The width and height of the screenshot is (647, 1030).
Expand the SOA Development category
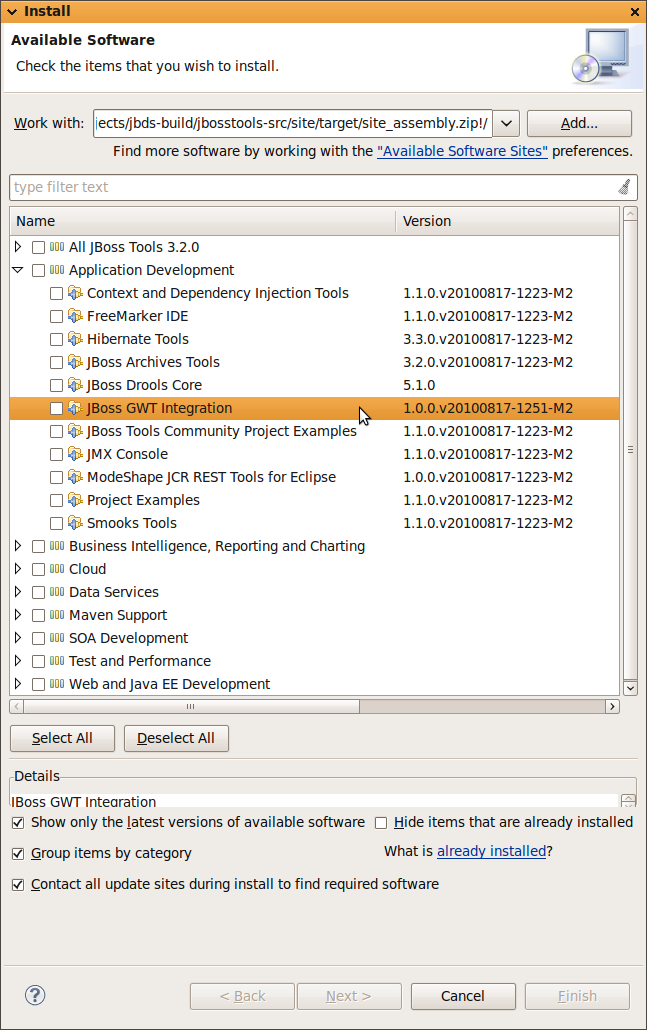(18, 638)
